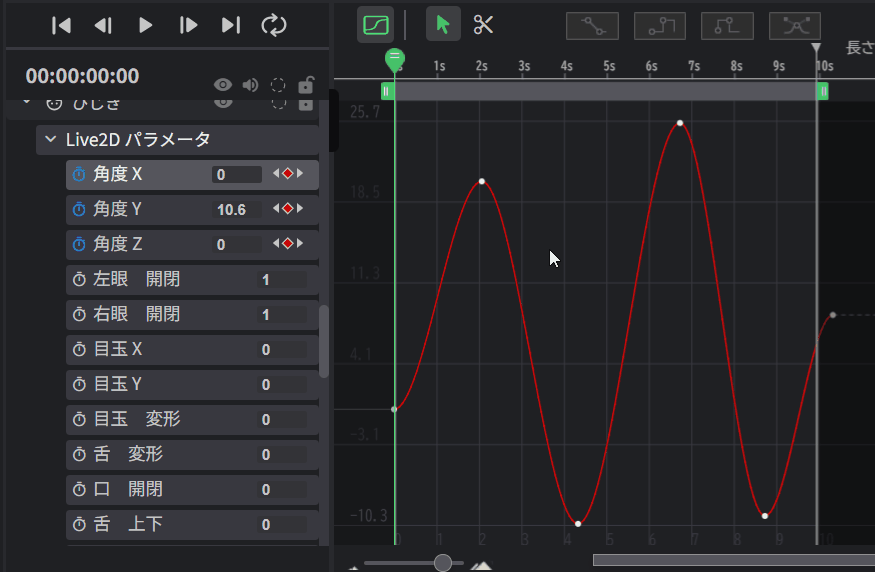Toggle stopwatch for 角度 Z
The height and width of the screenshot is (572, 875).
pos(79,244)
